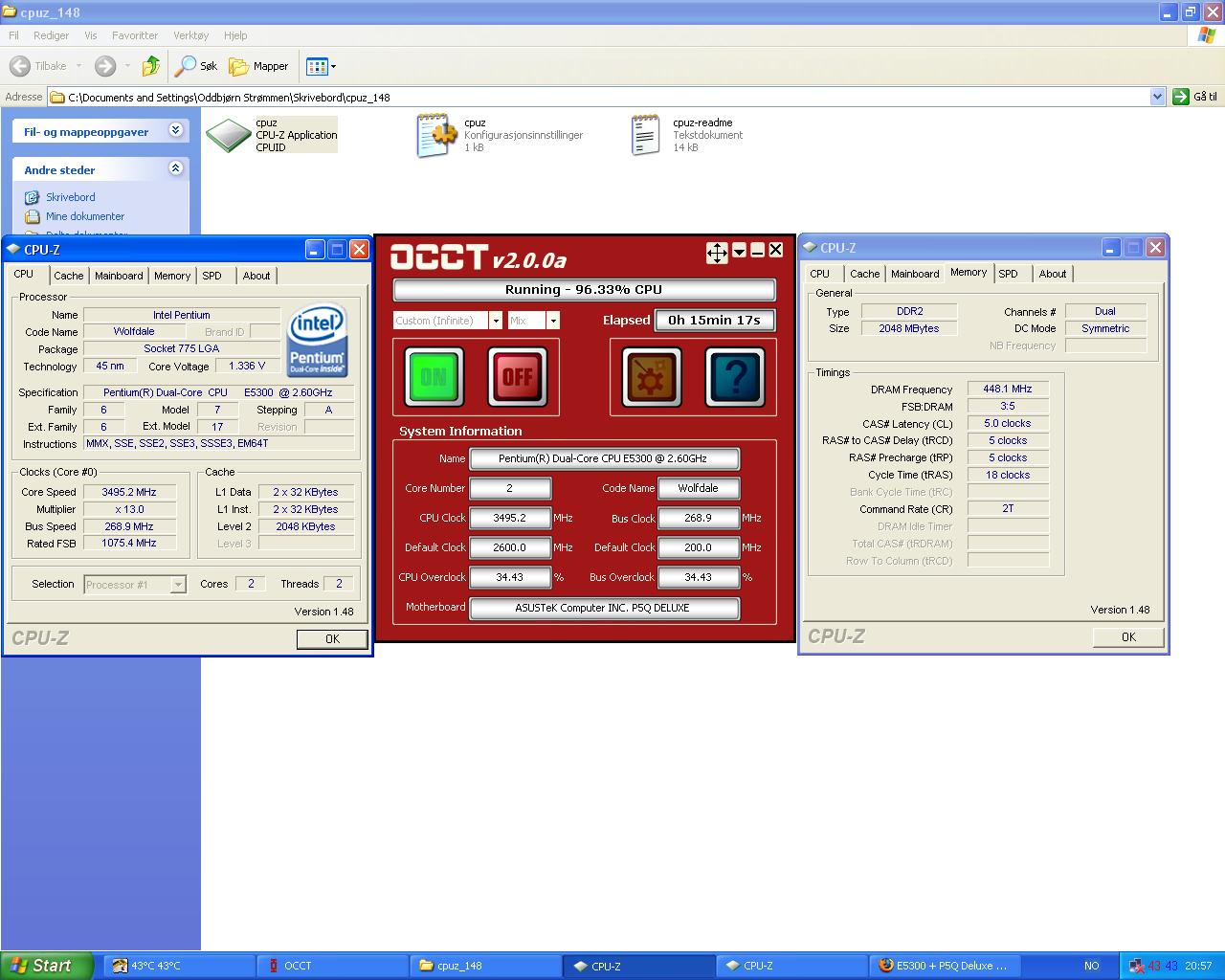Click the FSB:DRAM 3:5 ratio value
1225x980 pixels.
[x=1008, y=406]
